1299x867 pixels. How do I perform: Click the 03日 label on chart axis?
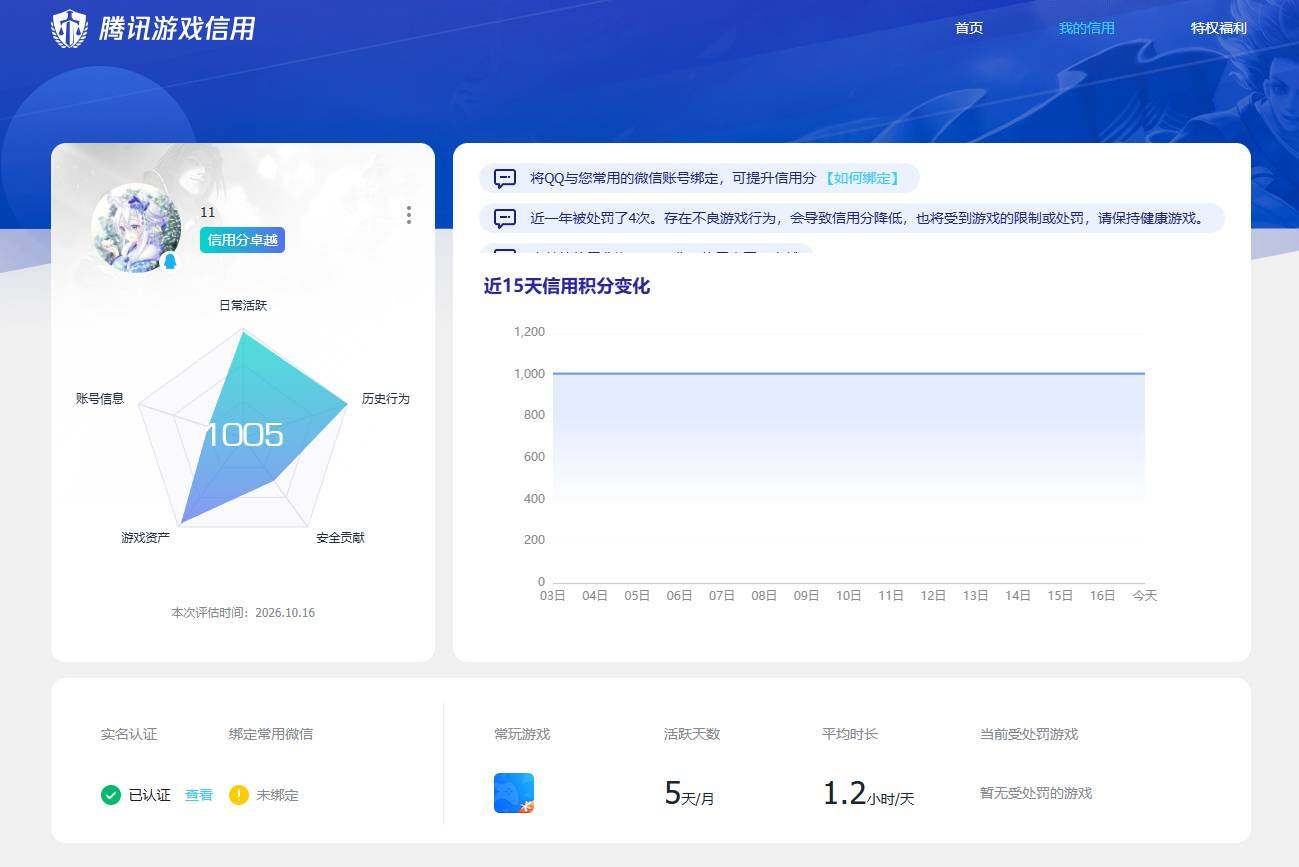click(x=553, y=595)
